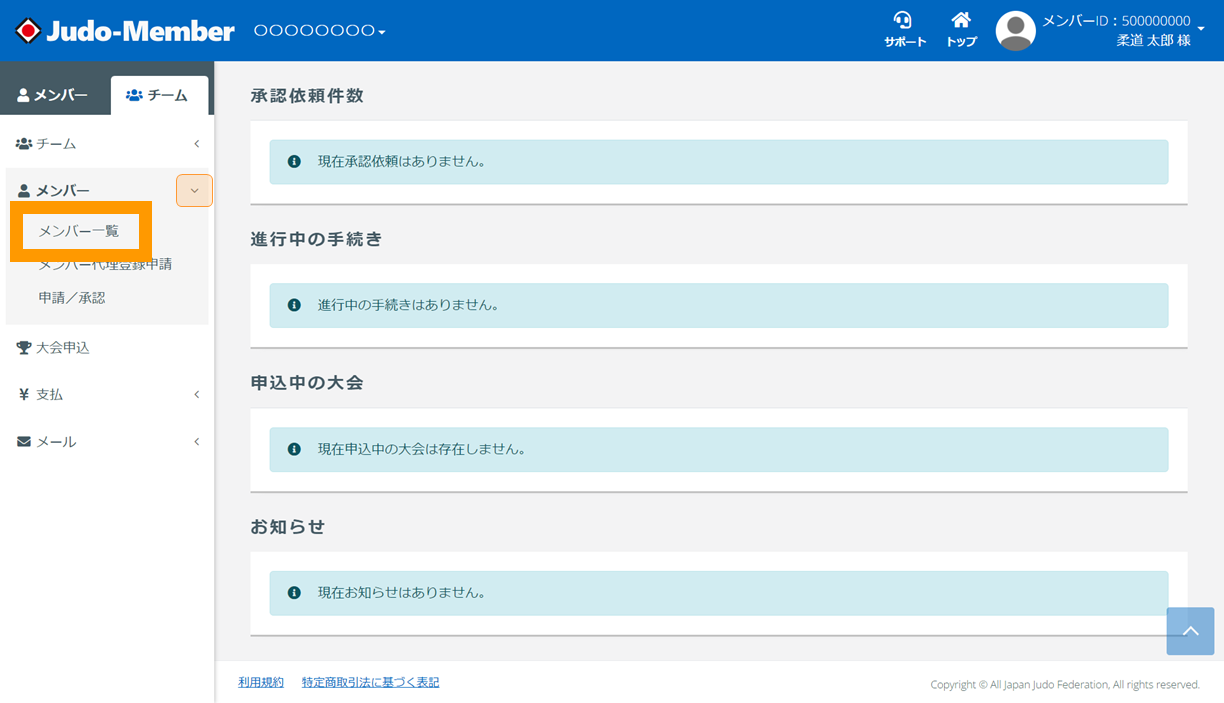Click info icon beside 現在お知らせはありません
Viewport: 1224px width, 703px height.
pyautogui.click(x=294, y=593)
